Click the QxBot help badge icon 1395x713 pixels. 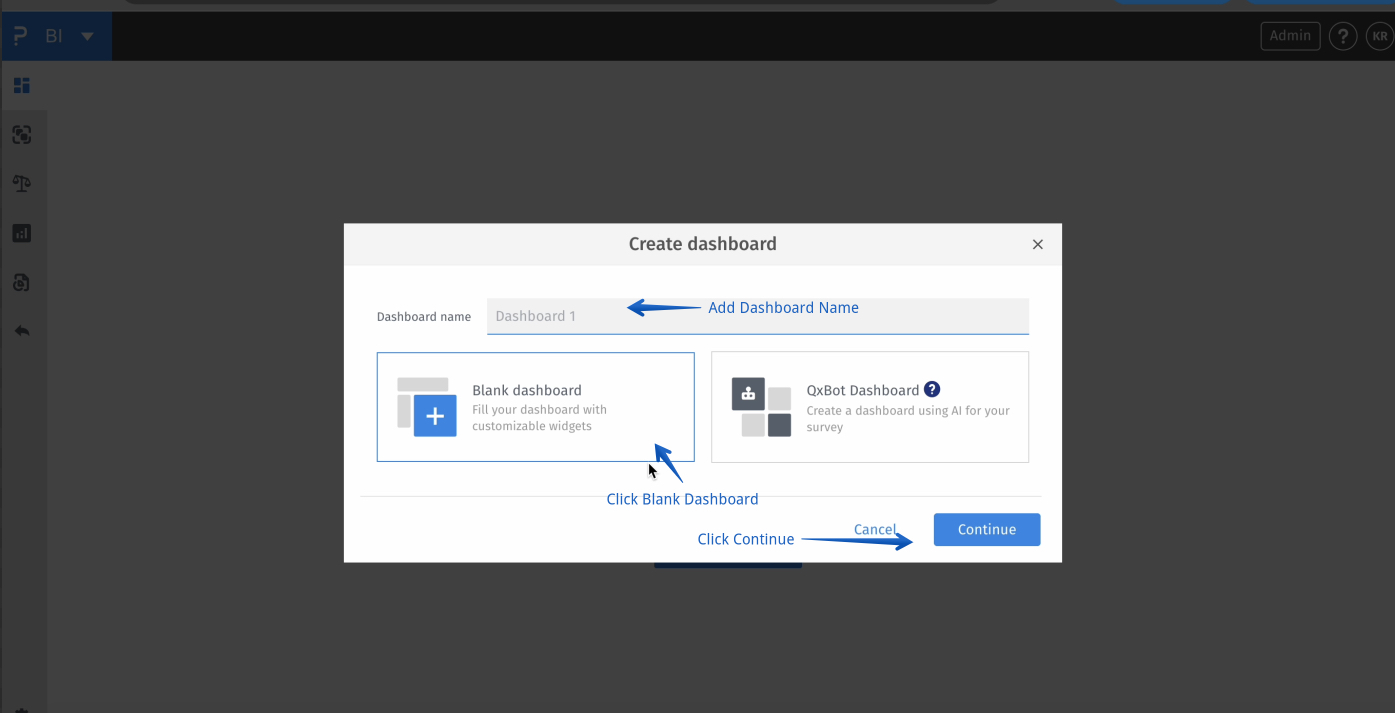point(932,390)
